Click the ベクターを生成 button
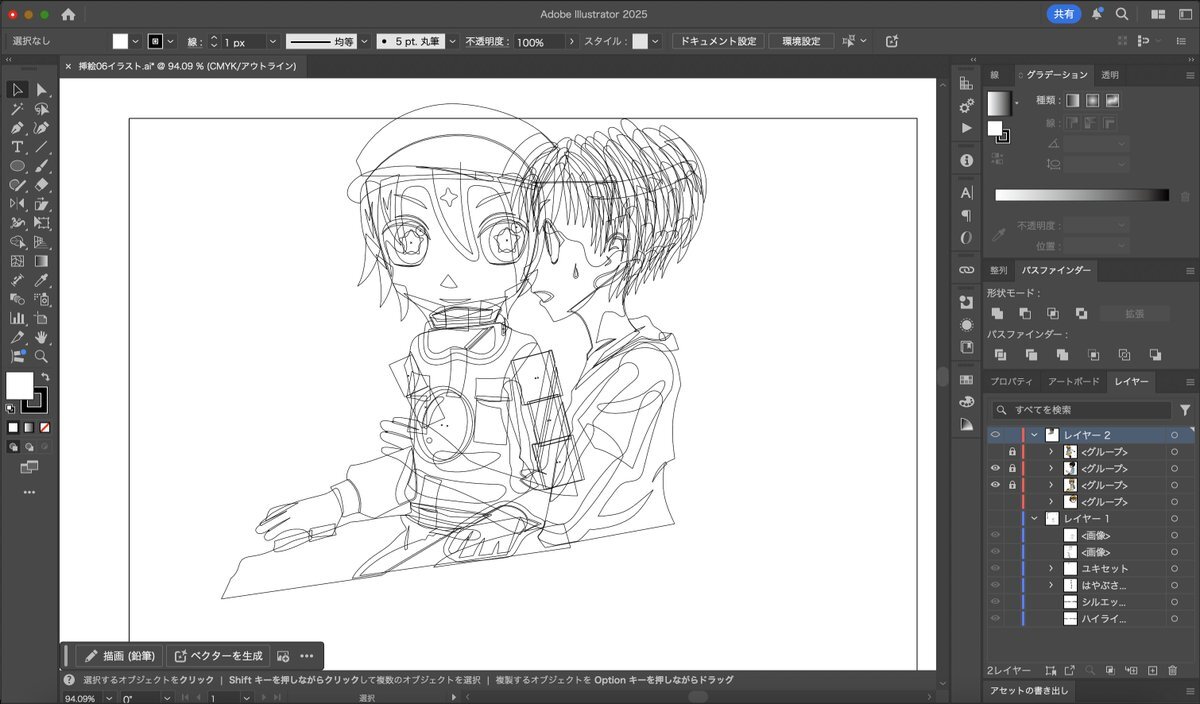The height and width of the screenshot is (704, 1200). pos(218,656)
